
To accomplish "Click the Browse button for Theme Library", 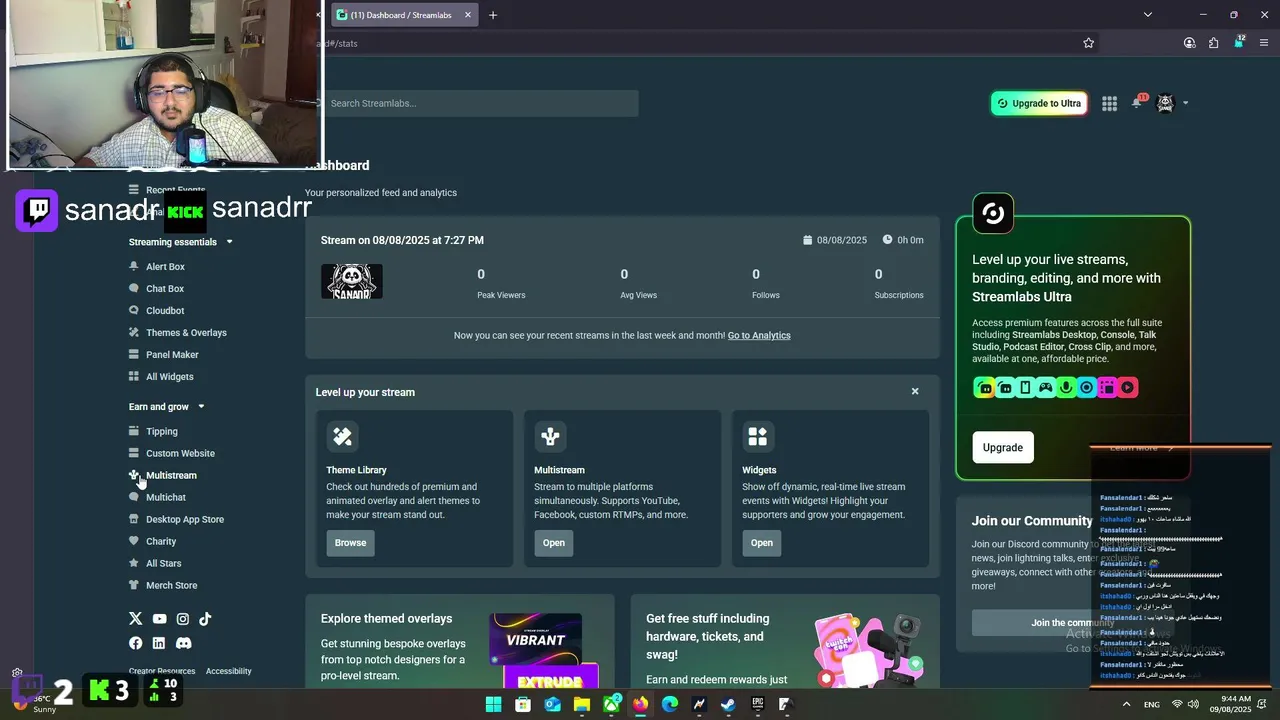I will pos(350,543).
